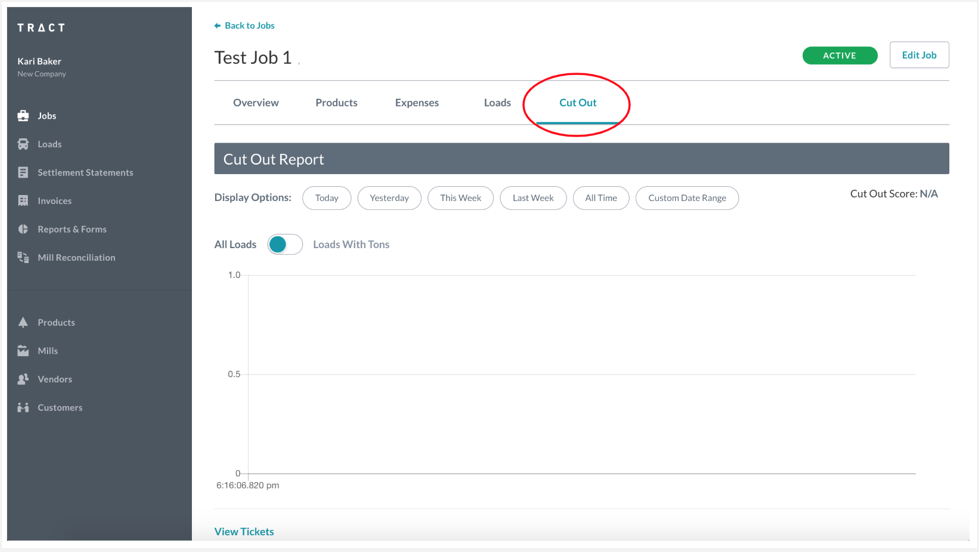This screenshot has height=552, width=979.
Task: Toggle All Loads / Loads With Tons switch
Action: pyautogui.click(x=284, y=244)
